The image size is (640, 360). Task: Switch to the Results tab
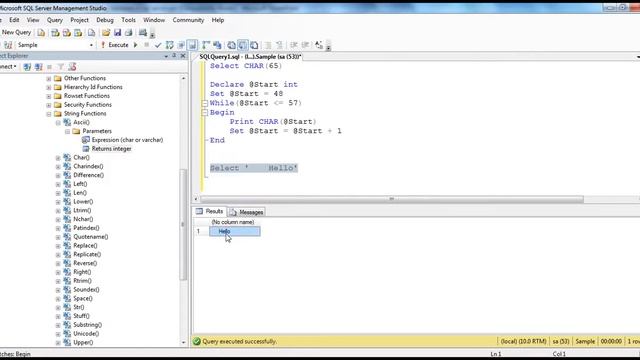pos(209,211)
